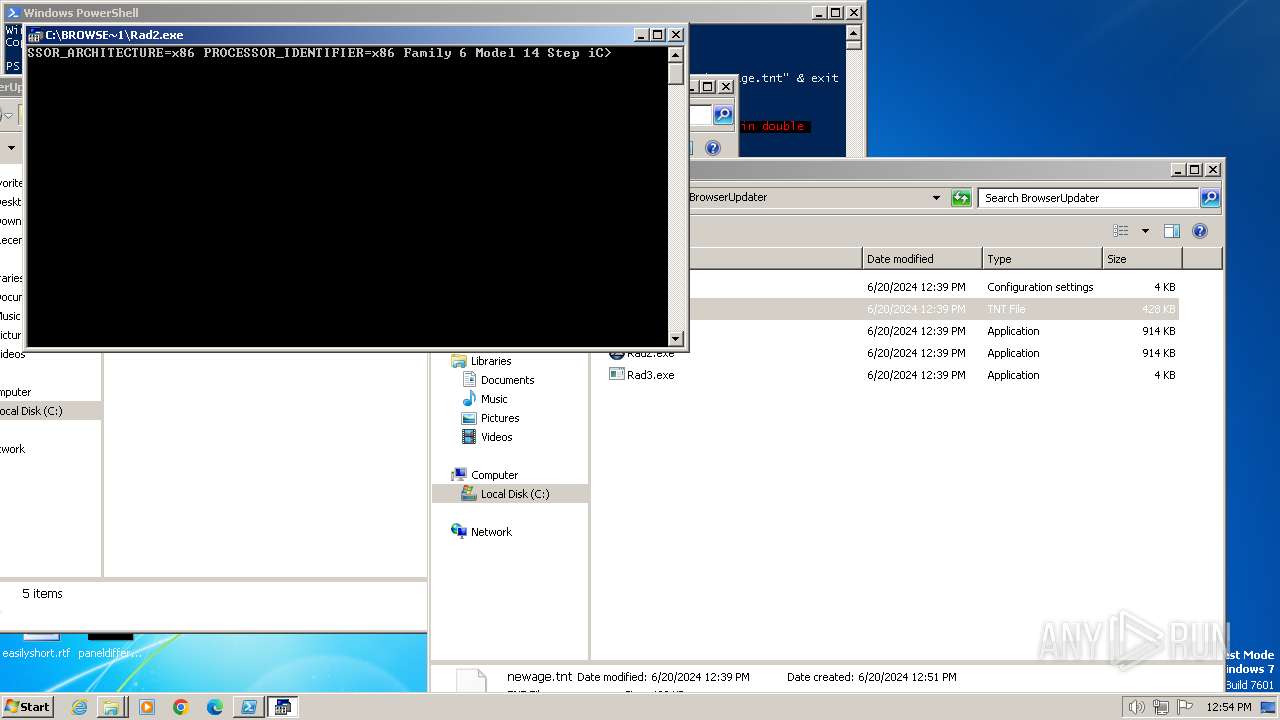The height and width of the screenshot is (720, 1280).
Task: Click the date created value in details pane
Action: click(x=907, y=677)
